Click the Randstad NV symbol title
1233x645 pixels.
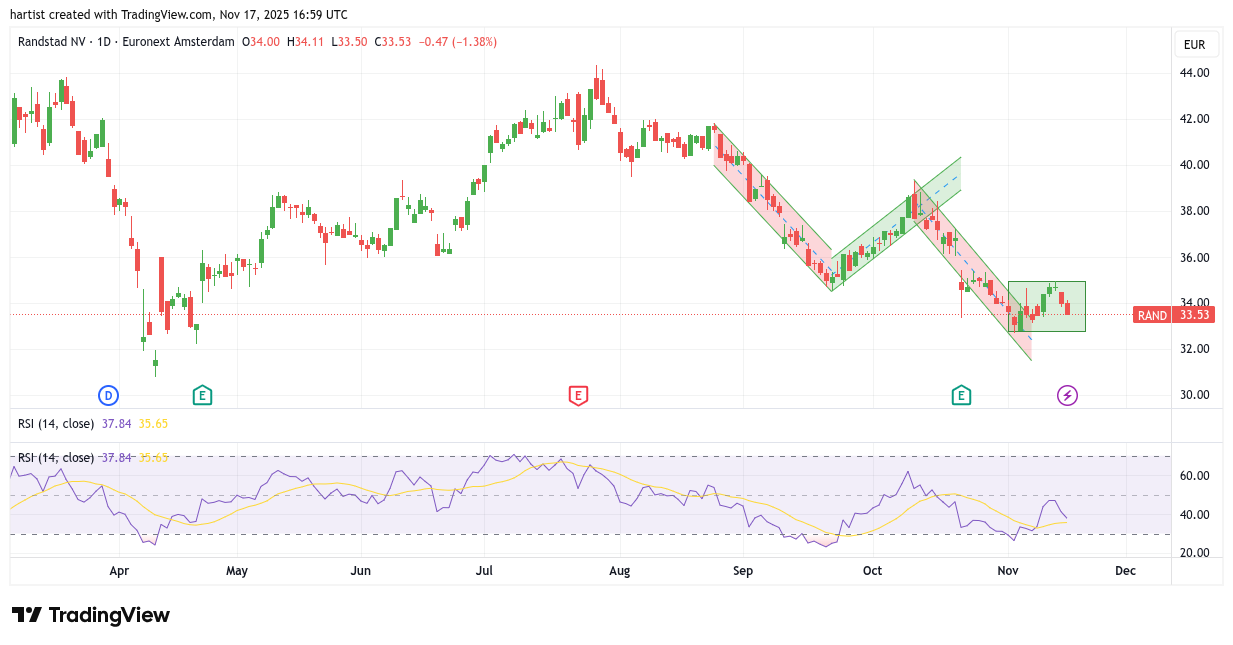coord(51,42)
